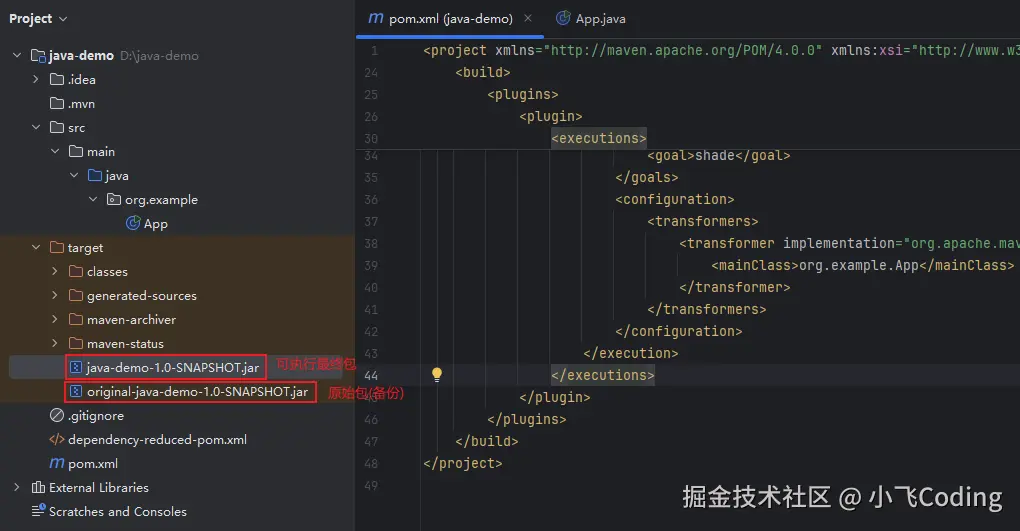1020x531 pixels.
Task: Select the .gitignore file
Action: 96,416
